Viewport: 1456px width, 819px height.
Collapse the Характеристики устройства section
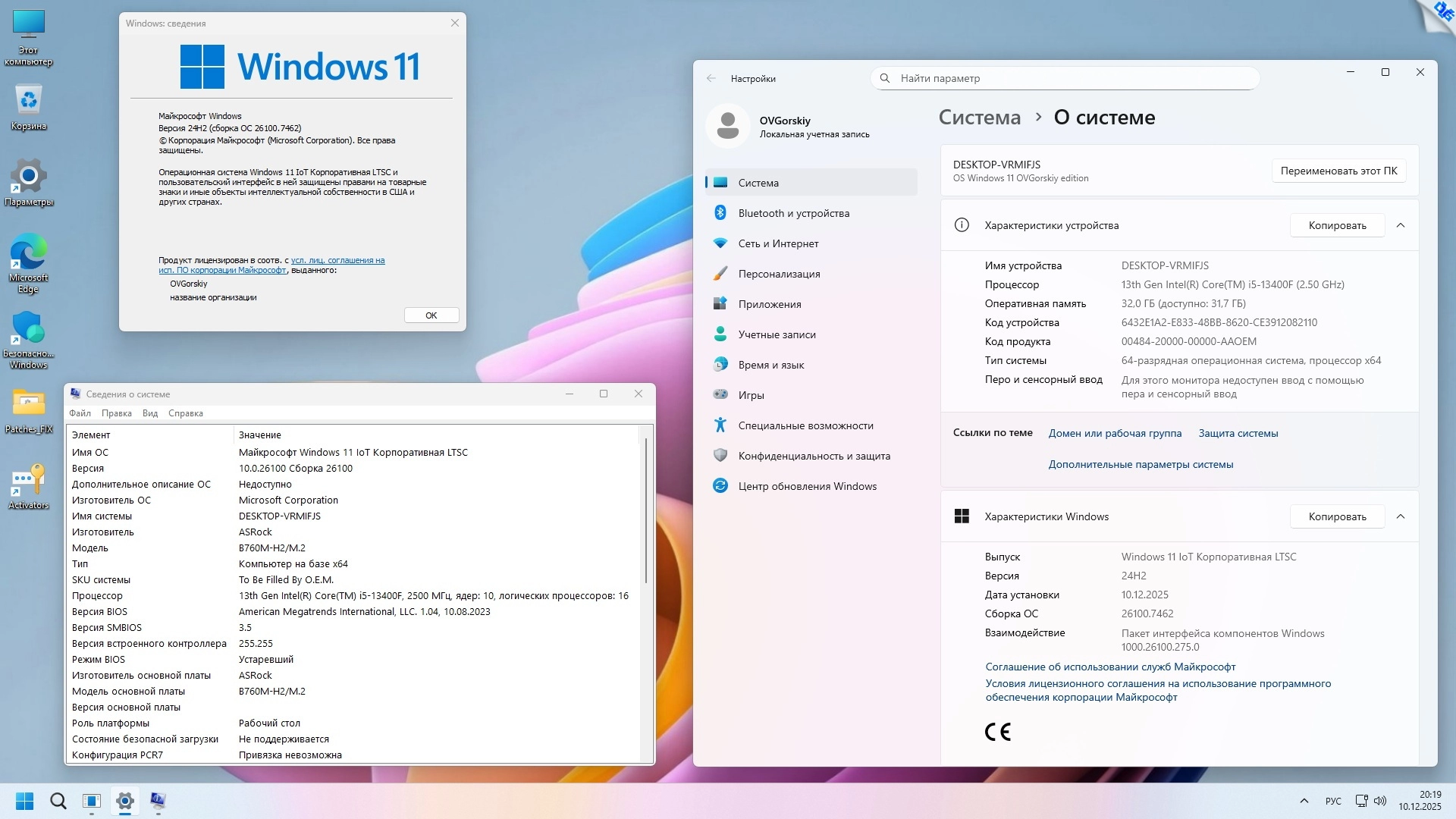point(1401,225)
